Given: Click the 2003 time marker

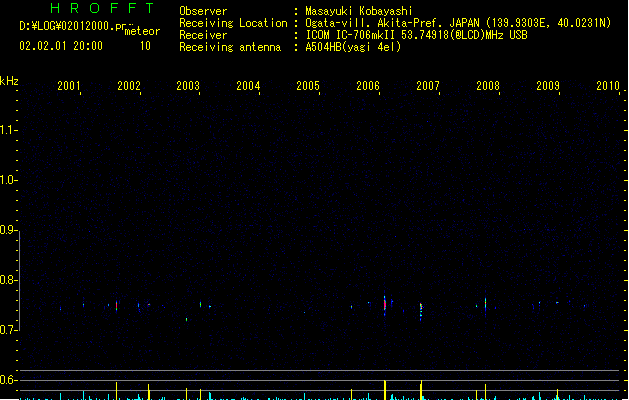Looking at the screenshot, I should pyautogui.click(x=188, y=85).
